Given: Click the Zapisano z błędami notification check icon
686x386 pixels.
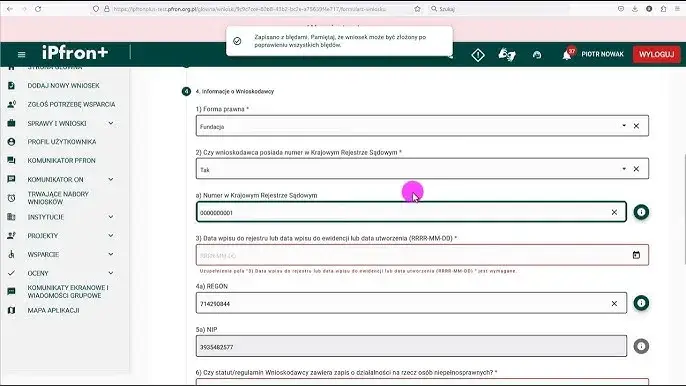Looking at the screenshot, I should [237, 41].
